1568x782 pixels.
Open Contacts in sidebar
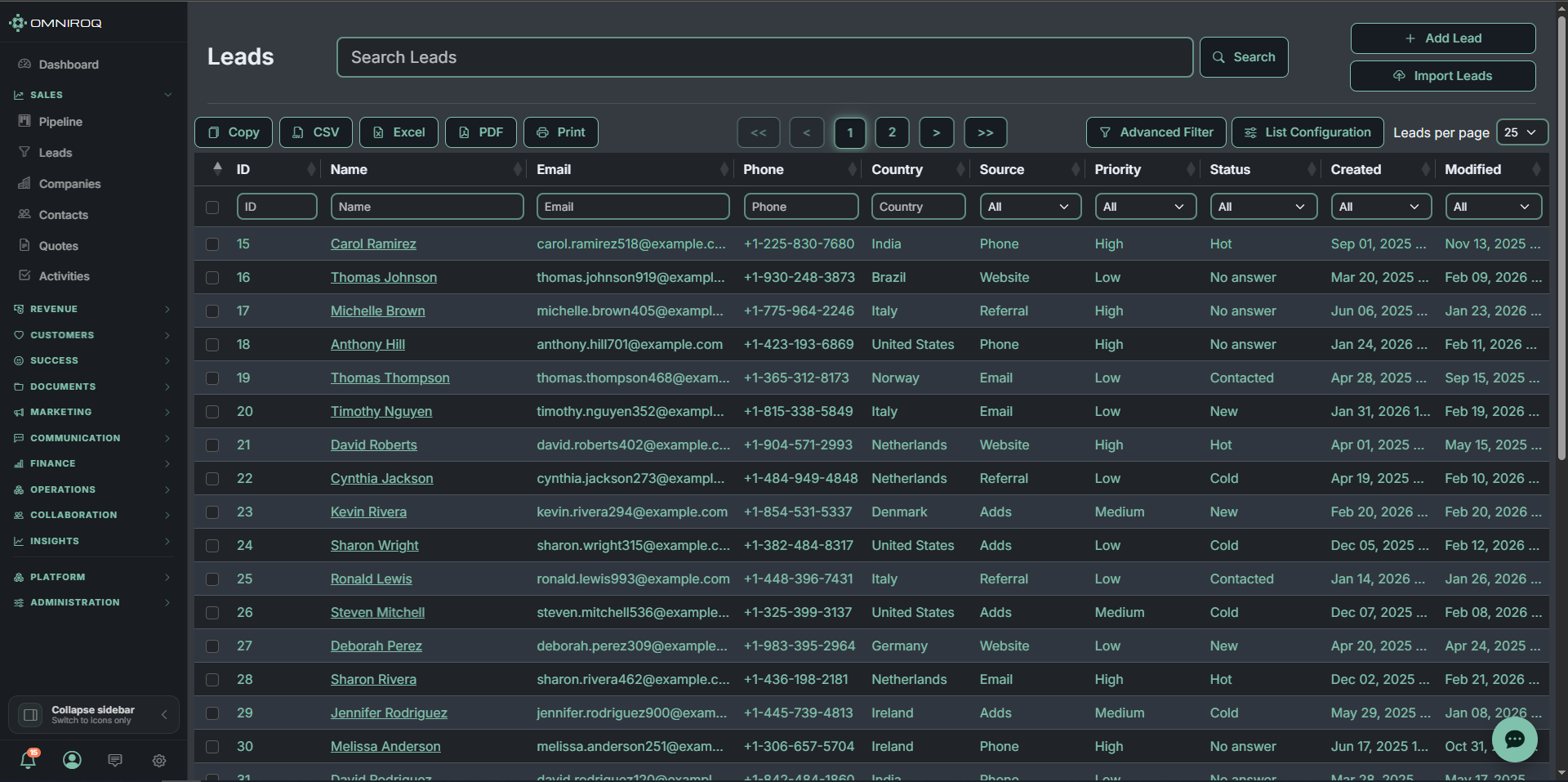[63, 215]
